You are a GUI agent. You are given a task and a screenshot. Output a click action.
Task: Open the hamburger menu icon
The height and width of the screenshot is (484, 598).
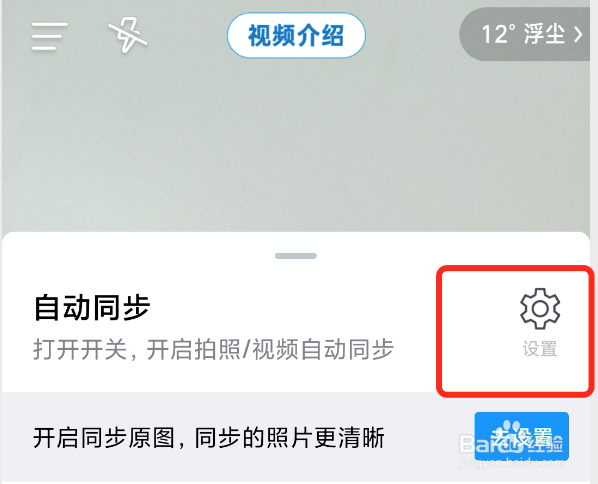(50, 36)
